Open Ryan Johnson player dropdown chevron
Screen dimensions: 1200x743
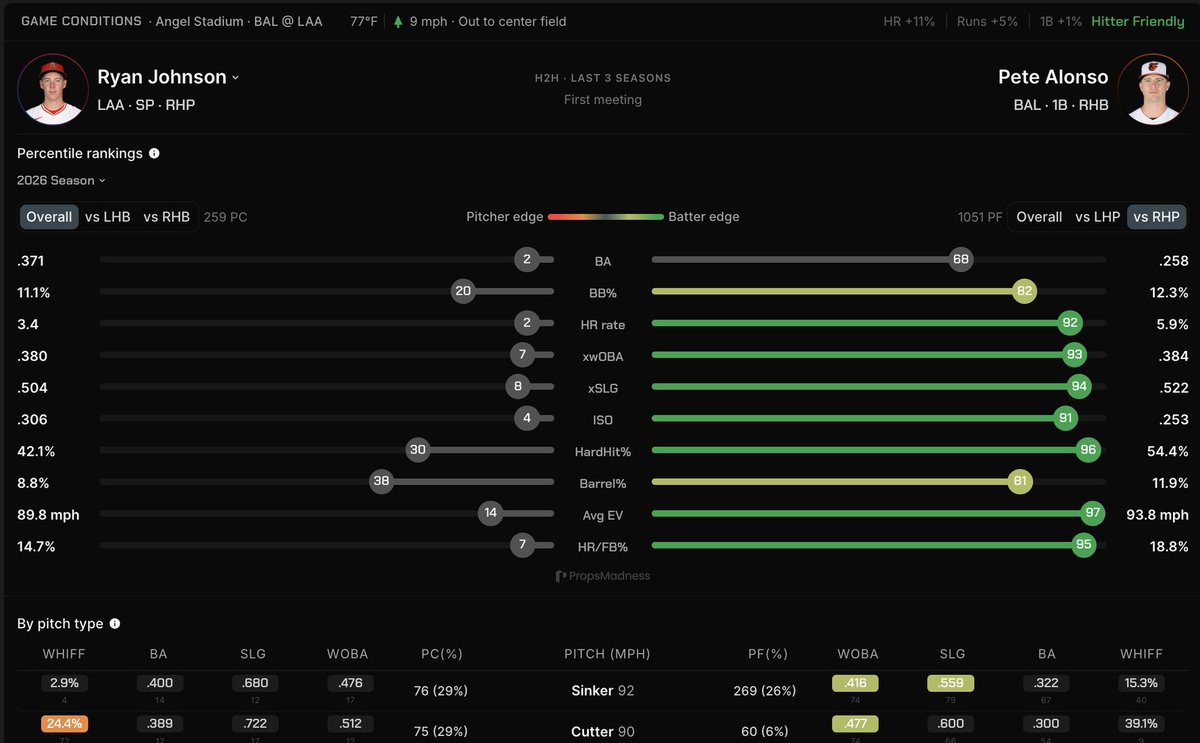[235, 78]
